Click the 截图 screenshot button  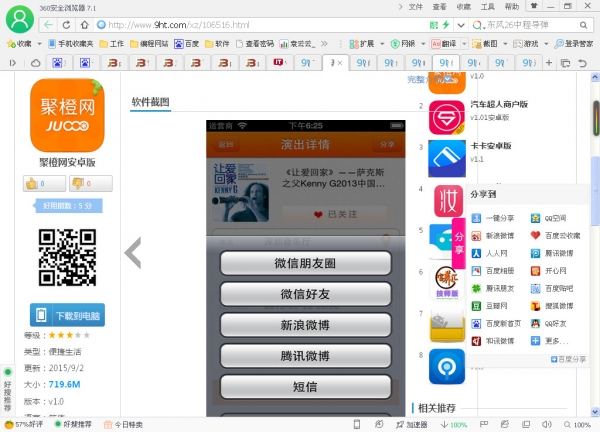coord(485,44)
